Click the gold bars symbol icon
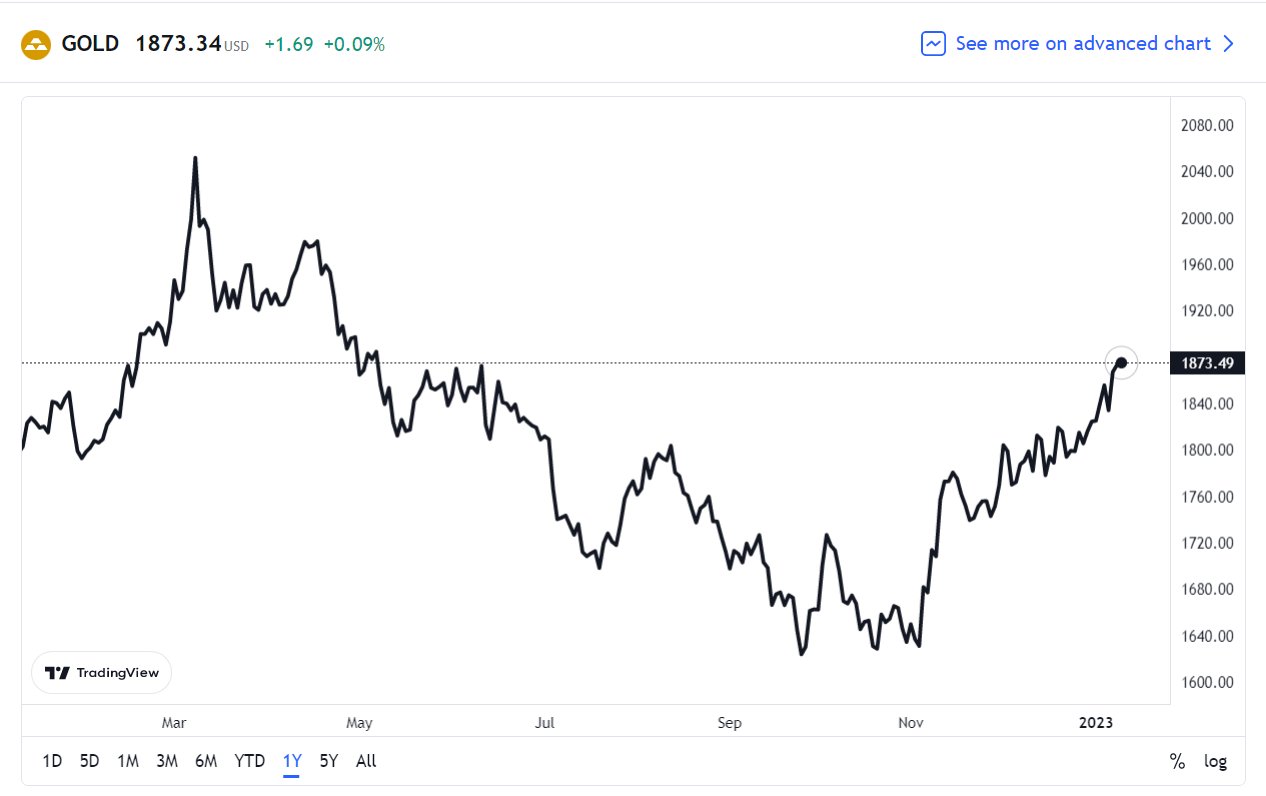 pyautogui.click(x=36, y=45)
